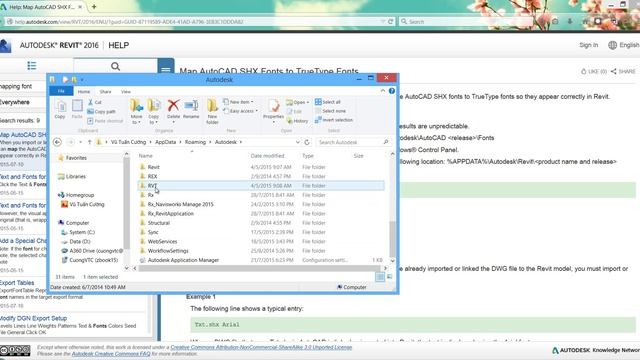The height and width of the screenshot is (360, 640).
Task: Open address bar history dropdown in Explorer
Action: 298,142
